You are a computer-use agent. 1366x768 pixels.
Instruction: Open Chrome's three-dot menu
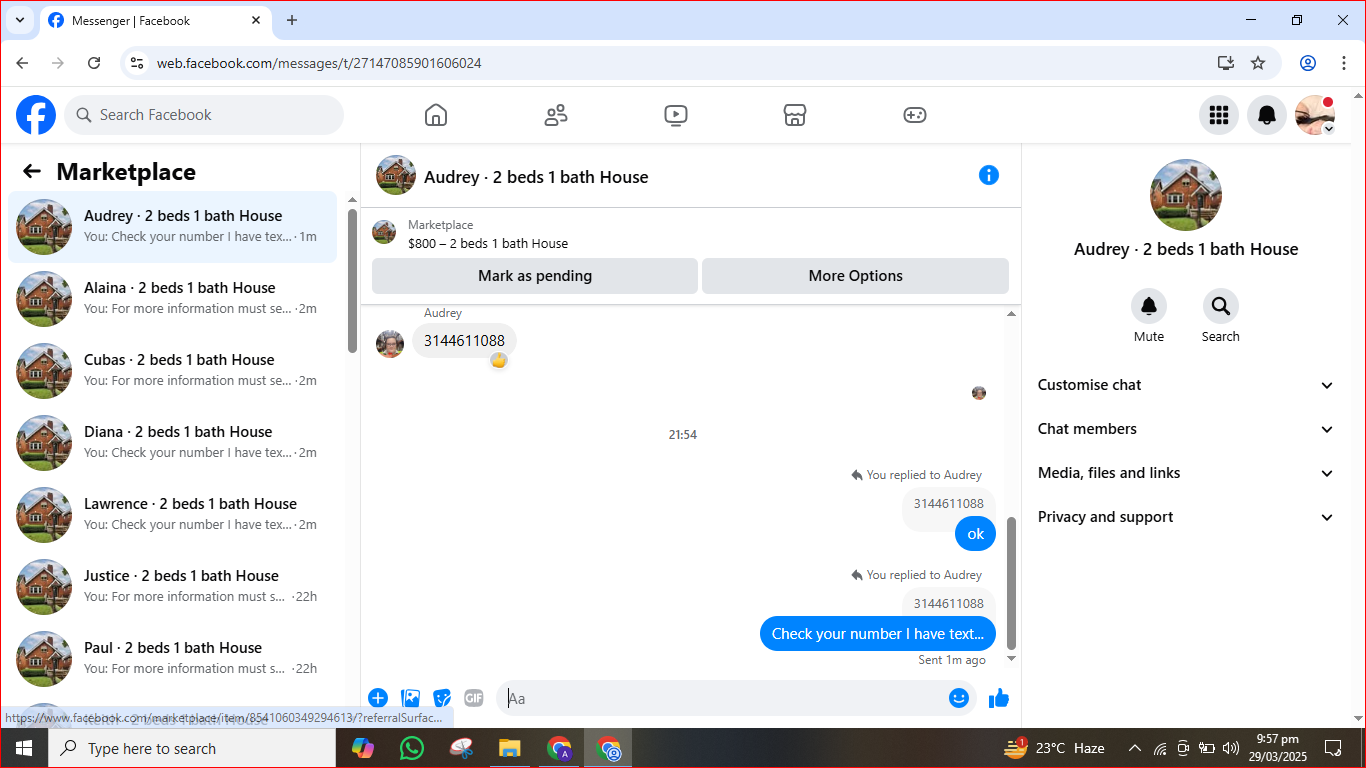coord(1343,63)
